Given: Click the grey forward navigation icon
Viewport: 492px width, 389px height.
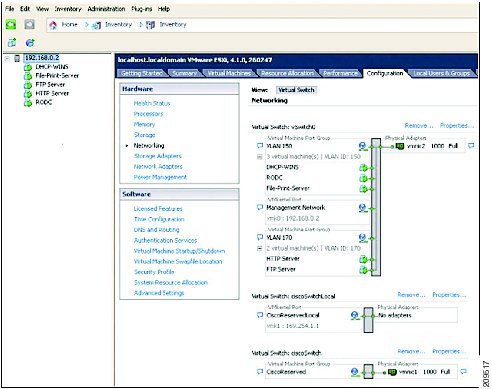Looking at the screenshot, I should (30, 24).
